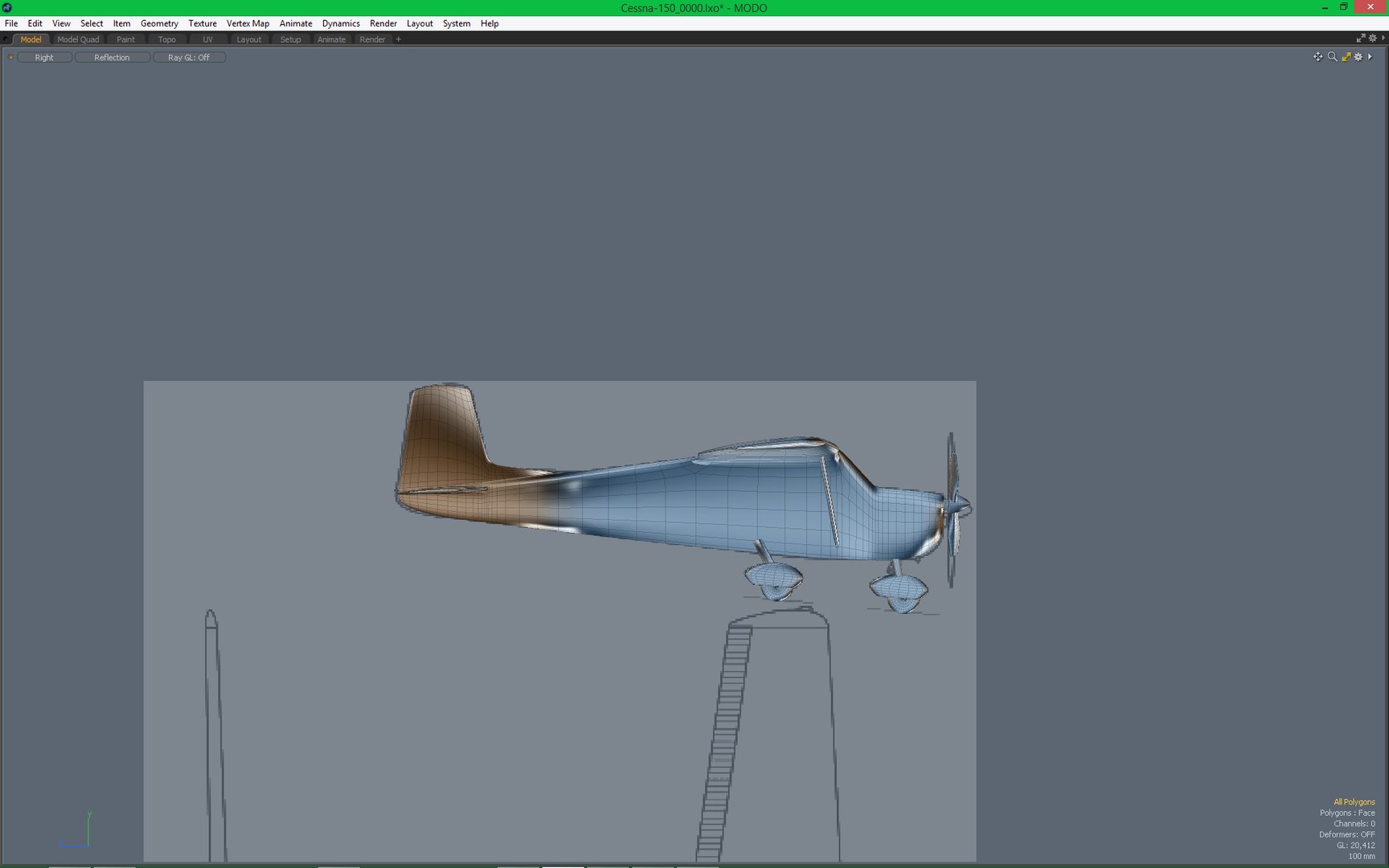Click the orange viewport dot indicator

tap(10, 57)
